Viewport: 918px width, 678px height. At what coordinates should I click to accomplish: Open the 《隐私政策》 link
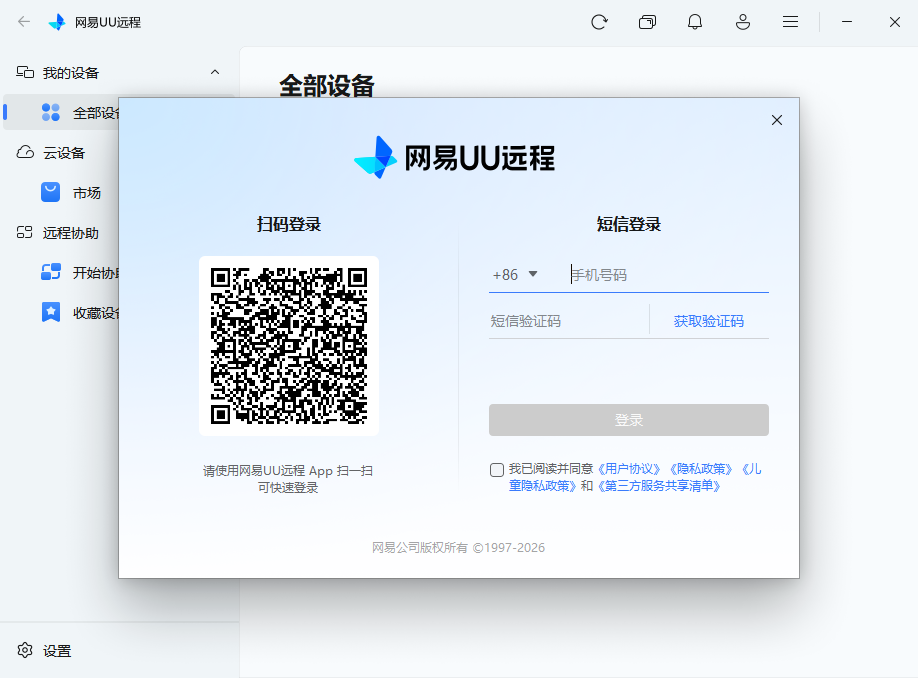tap(700, 469)
